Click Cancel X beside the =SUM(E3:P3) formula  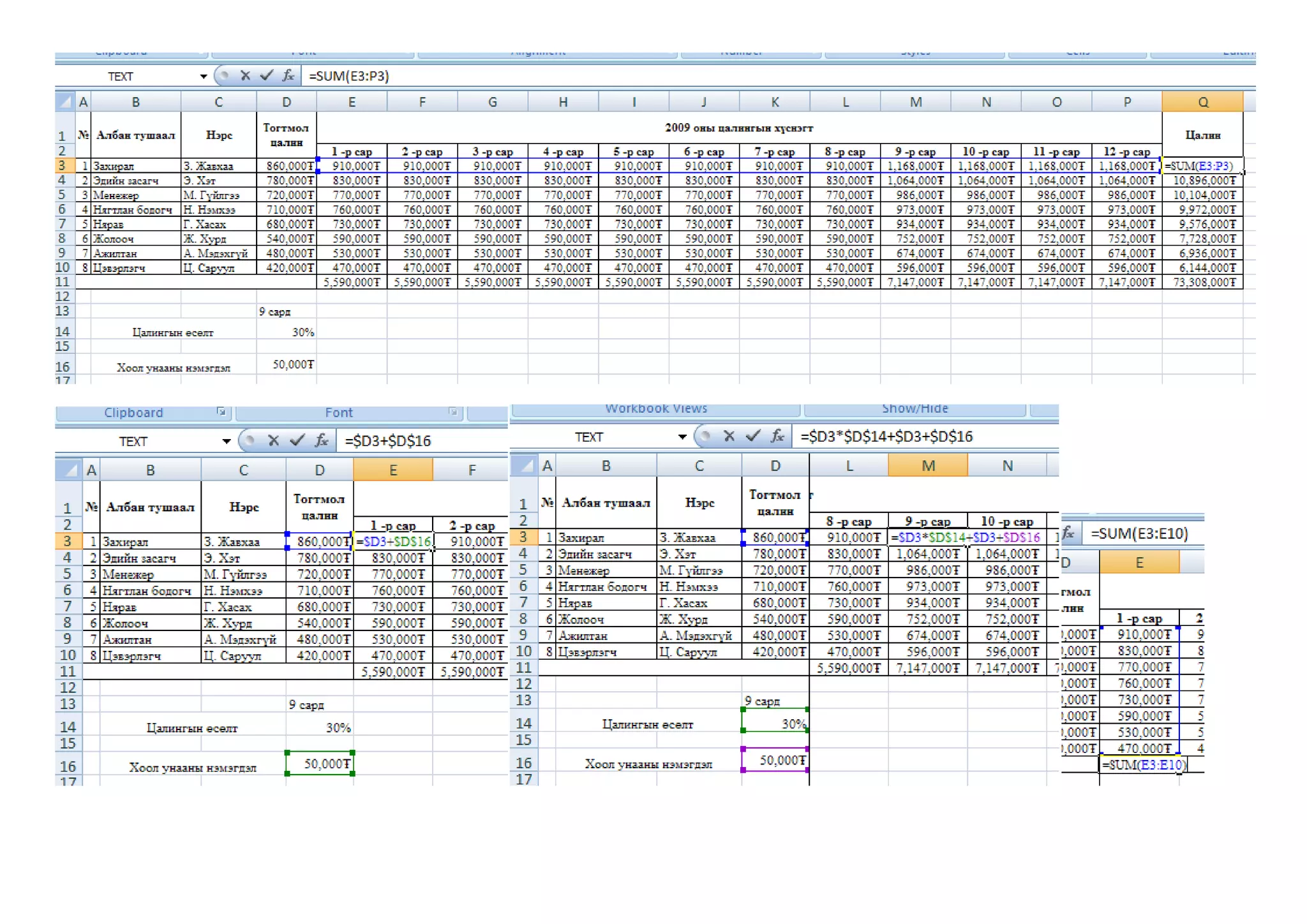tap(245, 76)
